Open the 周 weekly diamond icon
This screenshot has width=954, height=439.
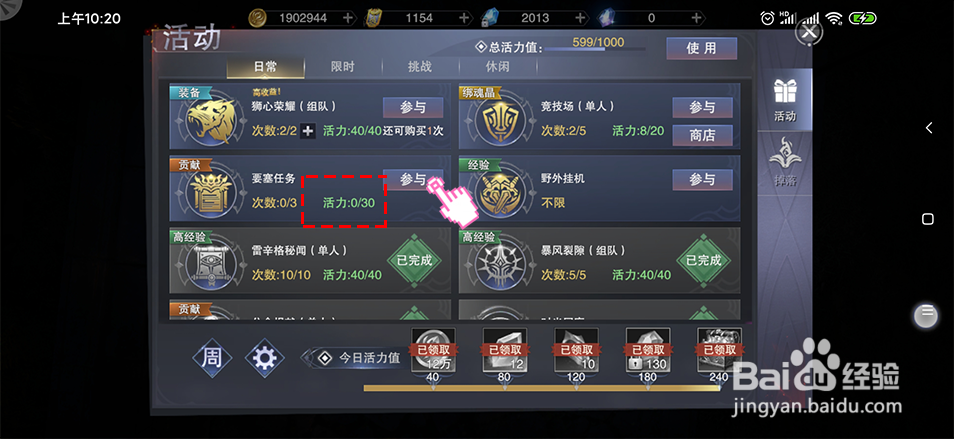click(212, 358)
